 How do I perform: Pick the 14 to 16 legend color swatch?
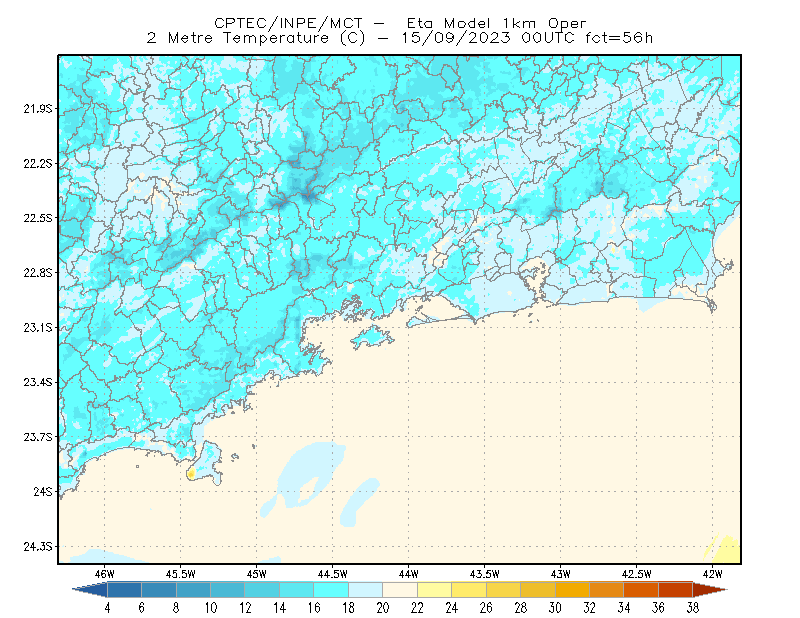[x=297, y=590]
